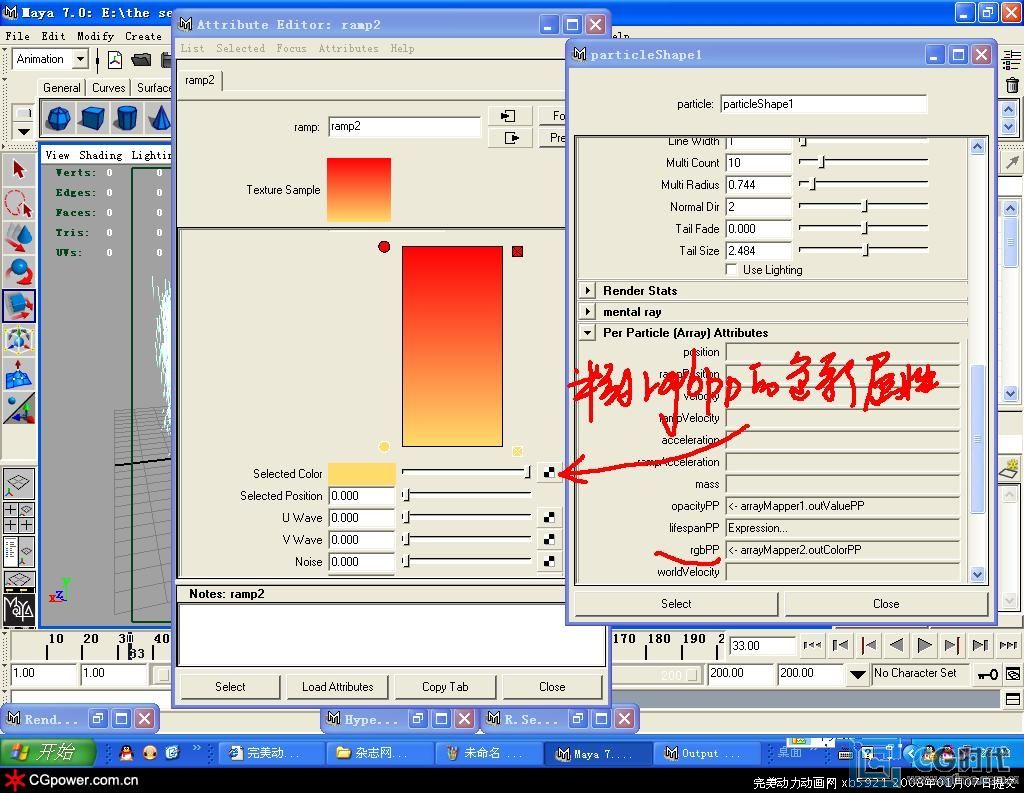This screenshot has width=1024, height=793.
Task: Open the Create menu
Action: 143,36
